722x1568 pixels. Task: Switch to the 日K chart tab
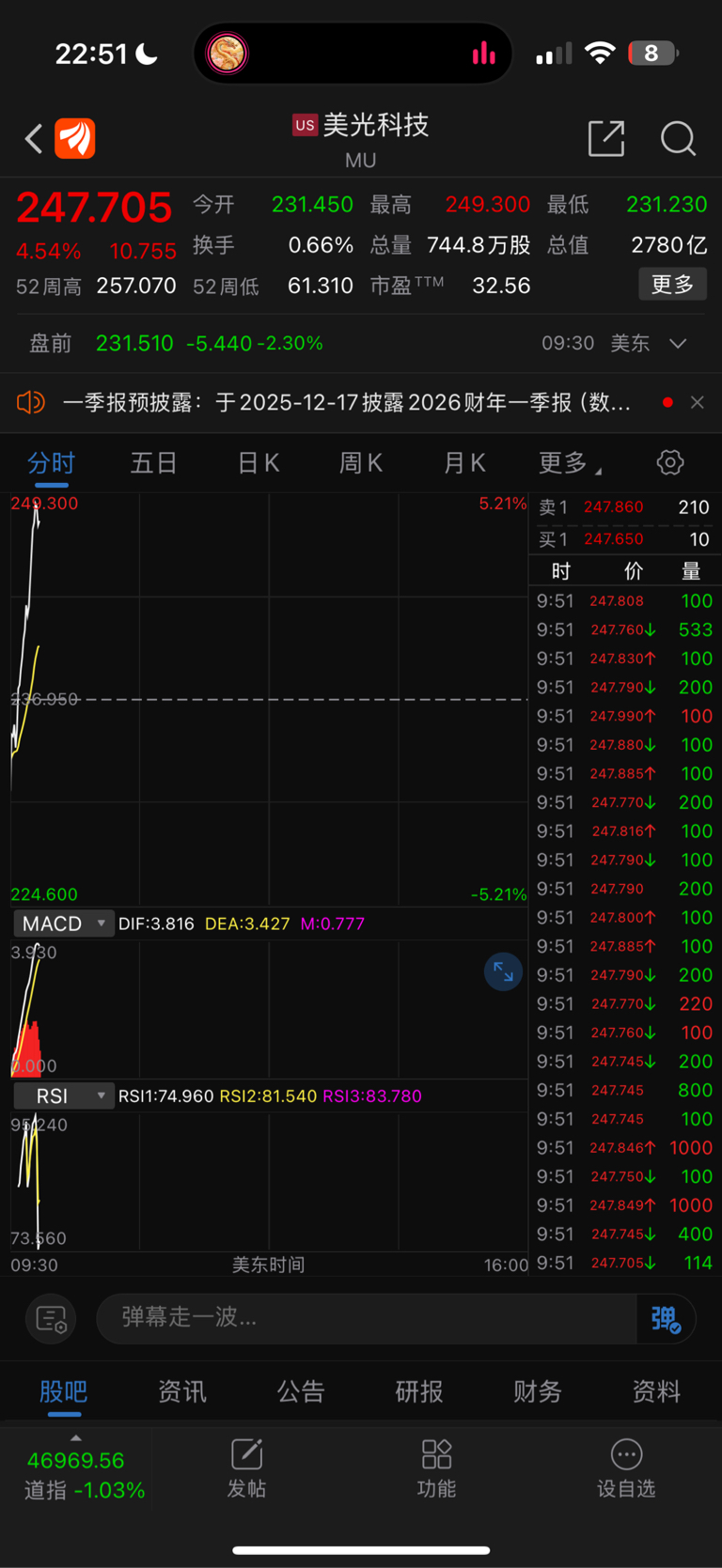258,462
